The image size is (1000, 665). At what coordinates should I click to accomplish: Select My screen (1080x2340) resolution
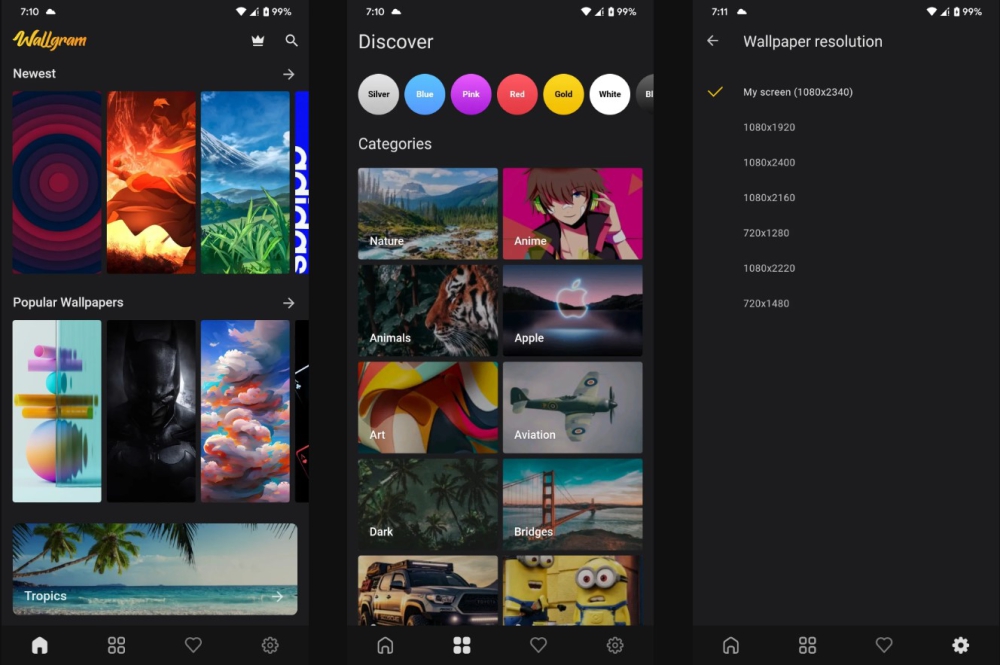point(797,92)
